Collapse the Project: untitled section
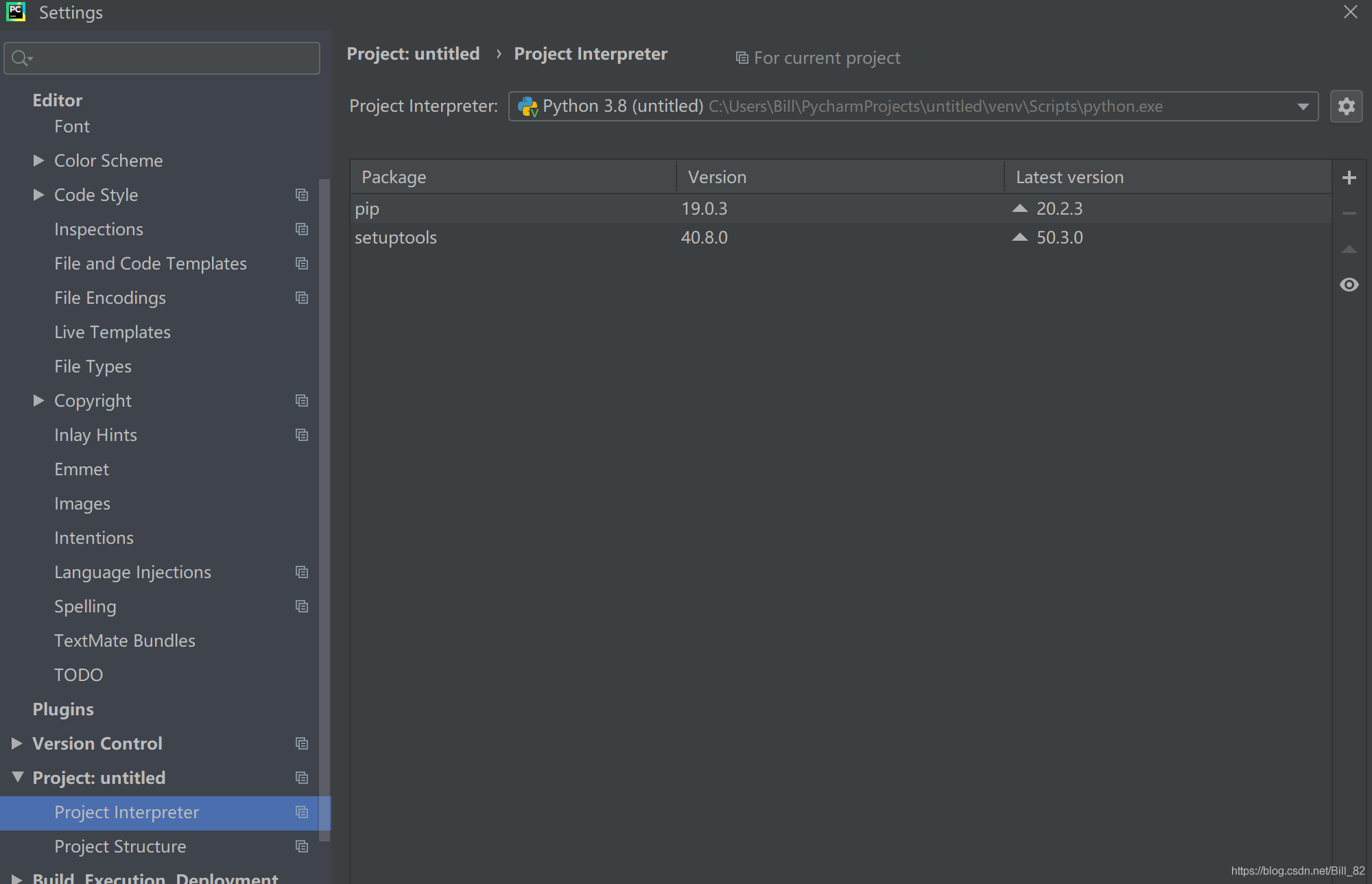1372x884 pixels. pos(17,777)
